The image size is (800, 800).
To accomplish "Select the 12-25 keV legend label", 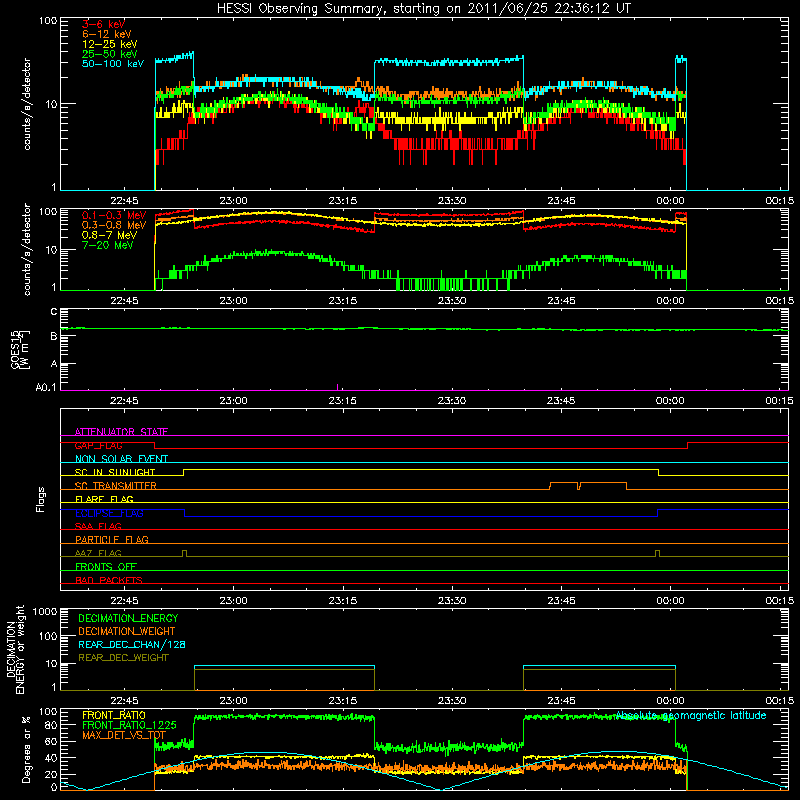I will pyautogui.click(x=110, y=44).
